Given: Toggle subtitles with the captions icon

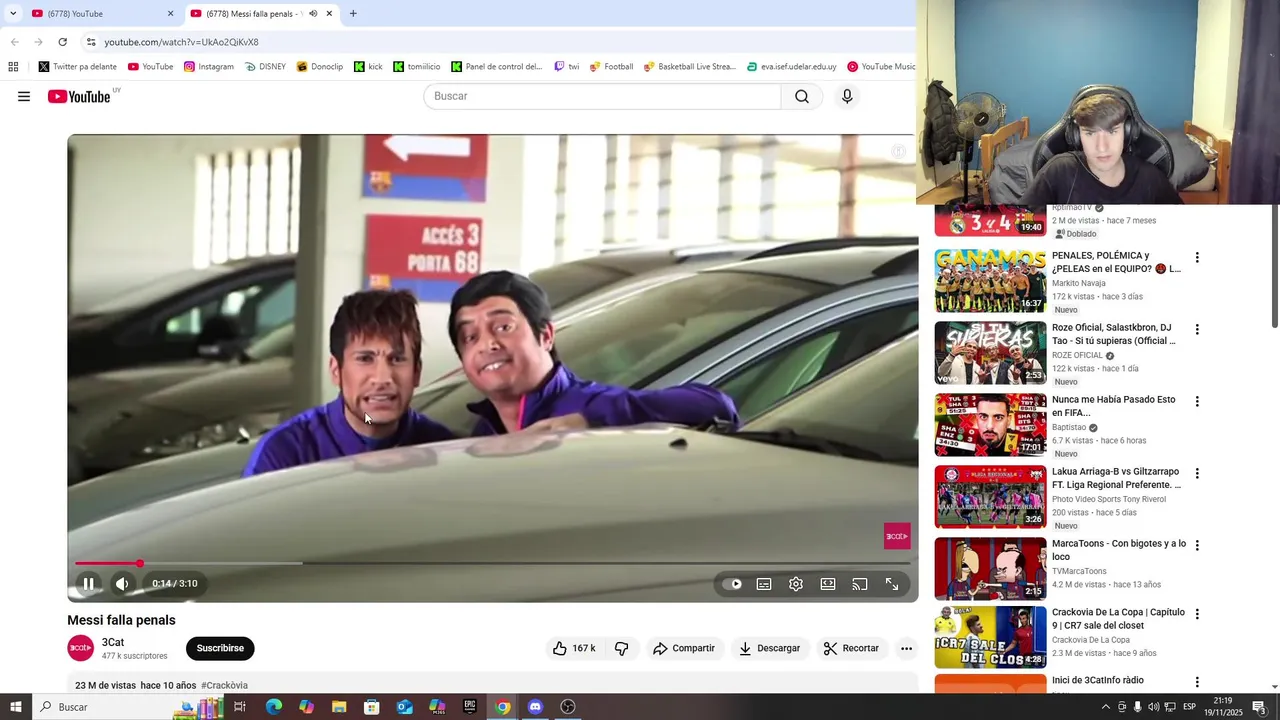Looking at the screenshot, I should pyautogui.click(x=764, y=584).
